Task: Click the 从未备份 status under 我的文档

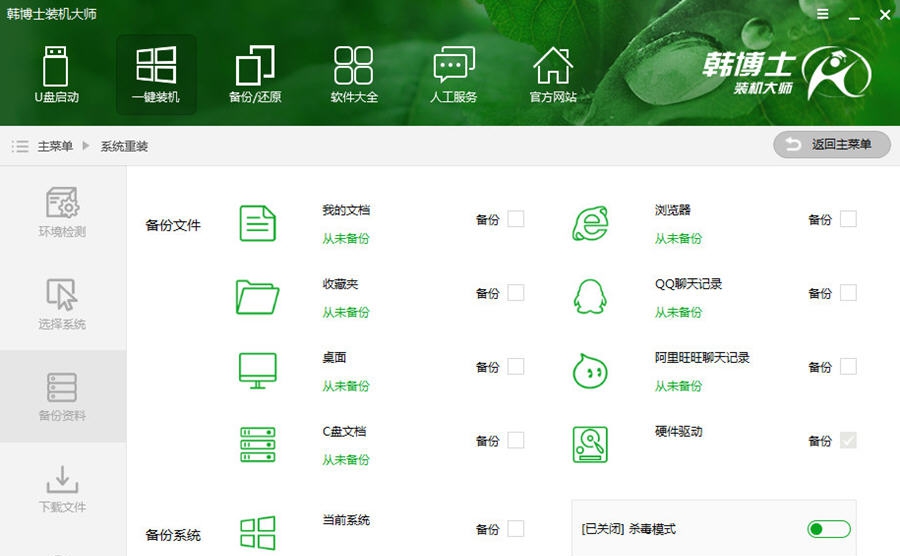Action: [x=346, y=238]
